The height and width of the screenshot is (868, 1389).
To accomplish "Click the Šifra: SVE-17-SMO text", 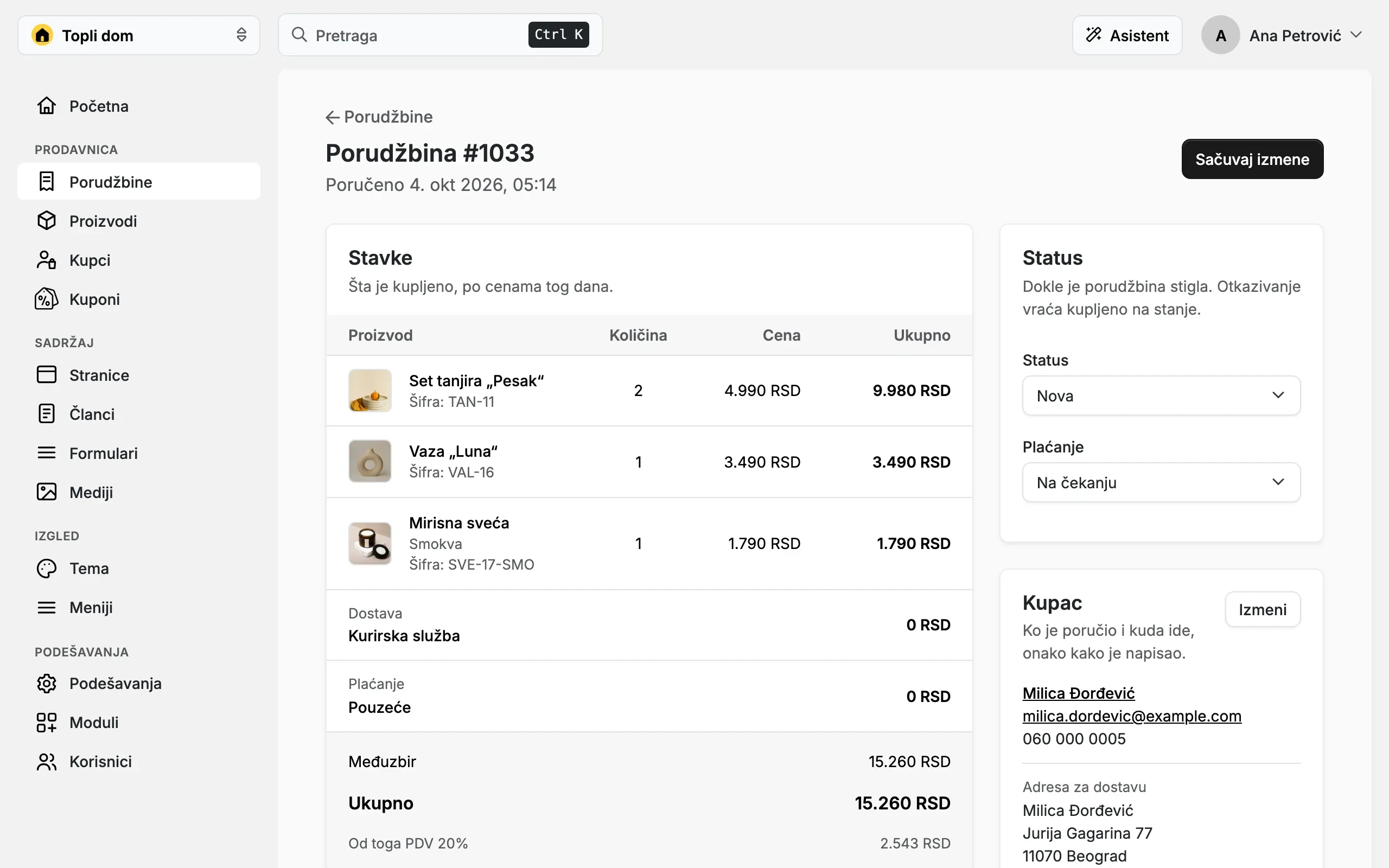I will 471,564.
